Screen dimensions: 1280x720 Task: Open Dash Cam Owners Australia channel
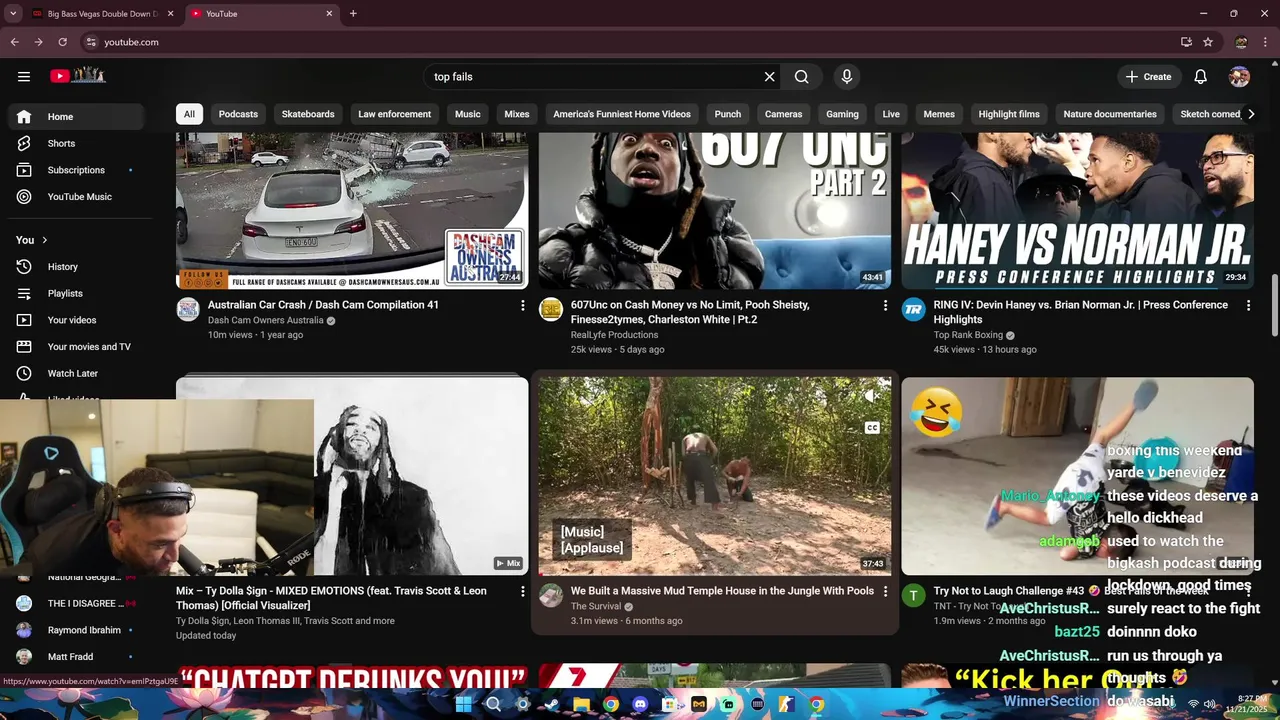coord(265,320)
